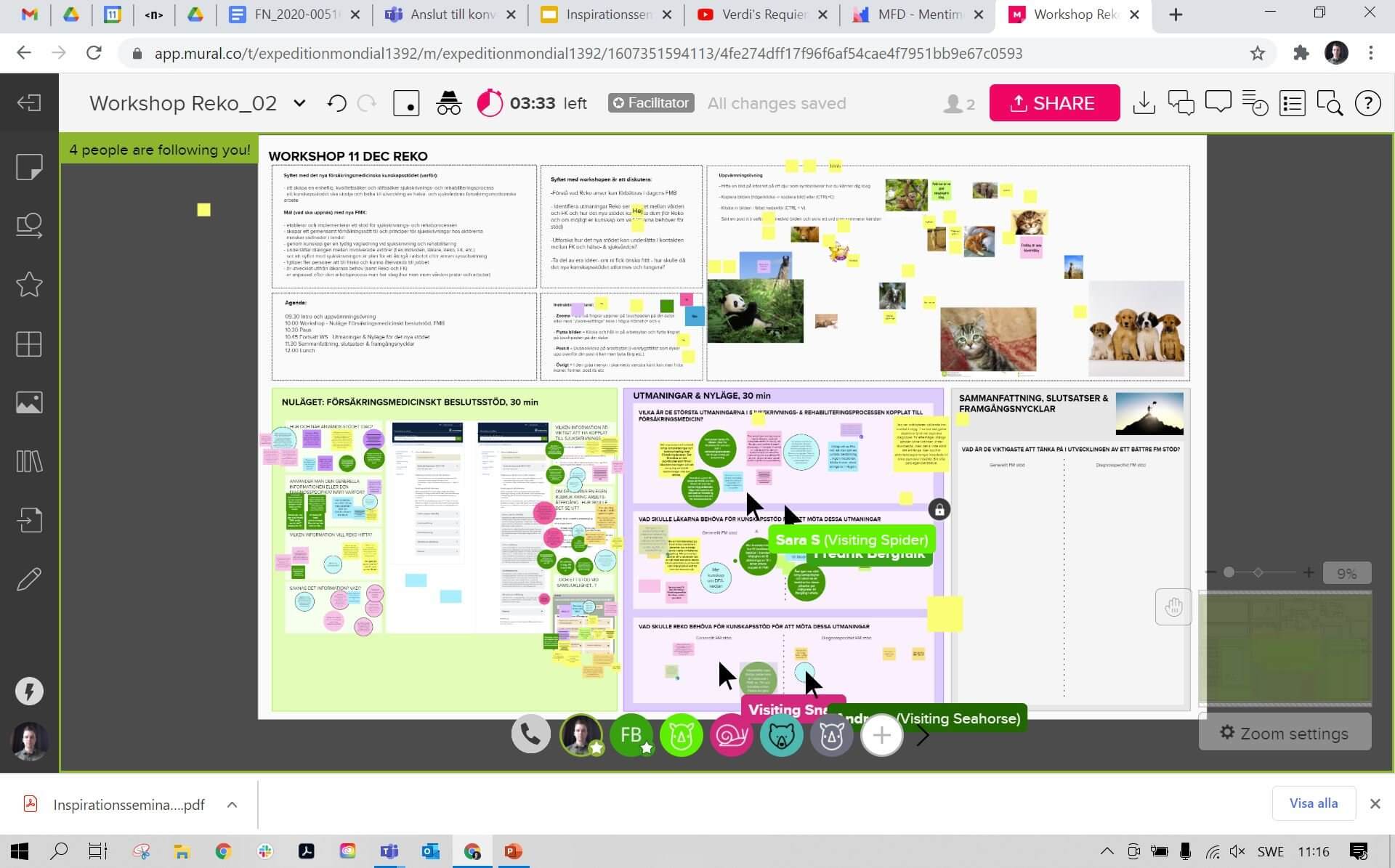
Task: Switch to Verdi's Requiem YouTube tab
Action: pos(761,15)
